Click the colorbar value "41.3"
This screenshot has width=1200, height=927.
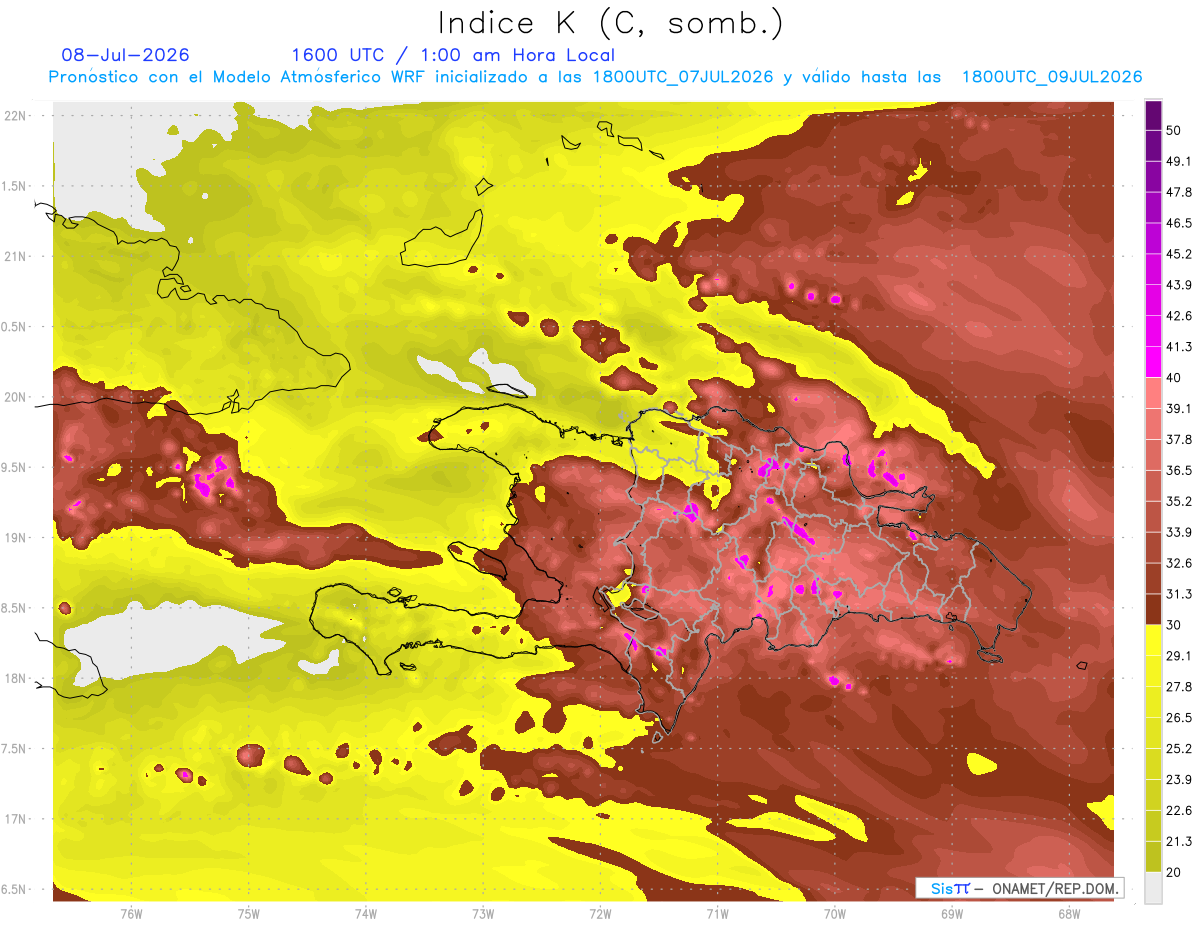pos(1179,347)
